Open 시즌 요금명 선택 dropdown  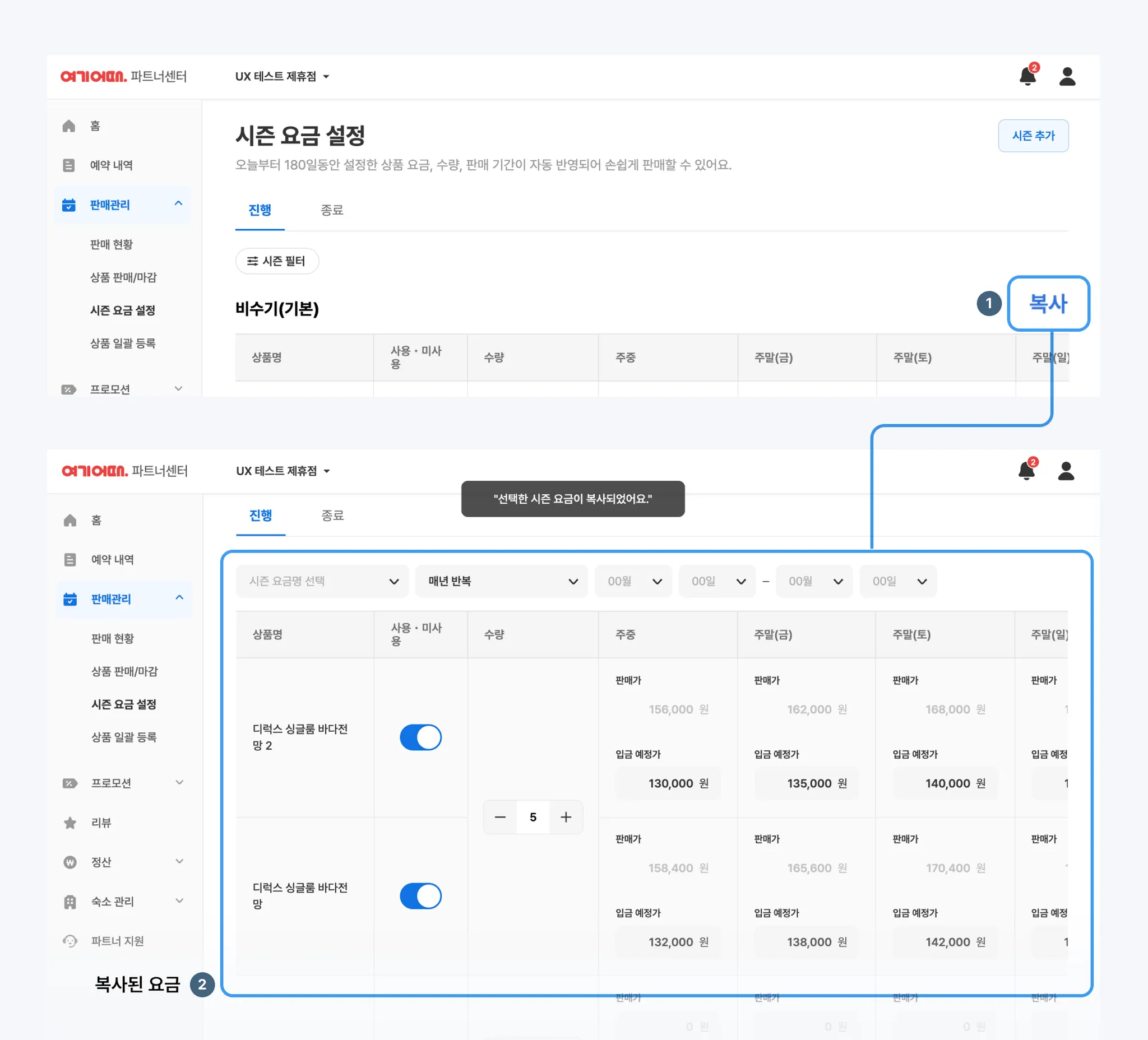[322, 581]
